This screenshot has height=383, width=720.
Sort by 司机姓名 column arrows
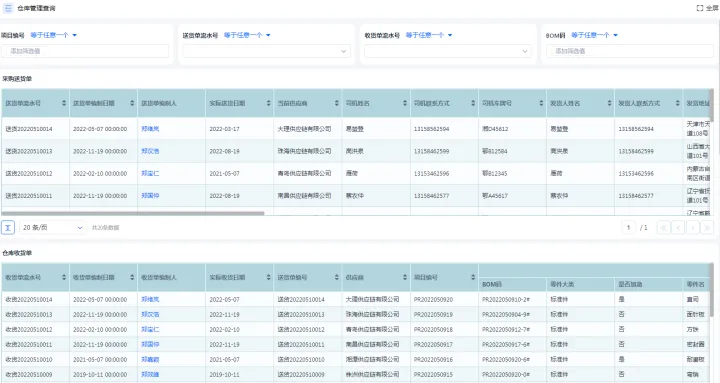click(405, 103)
